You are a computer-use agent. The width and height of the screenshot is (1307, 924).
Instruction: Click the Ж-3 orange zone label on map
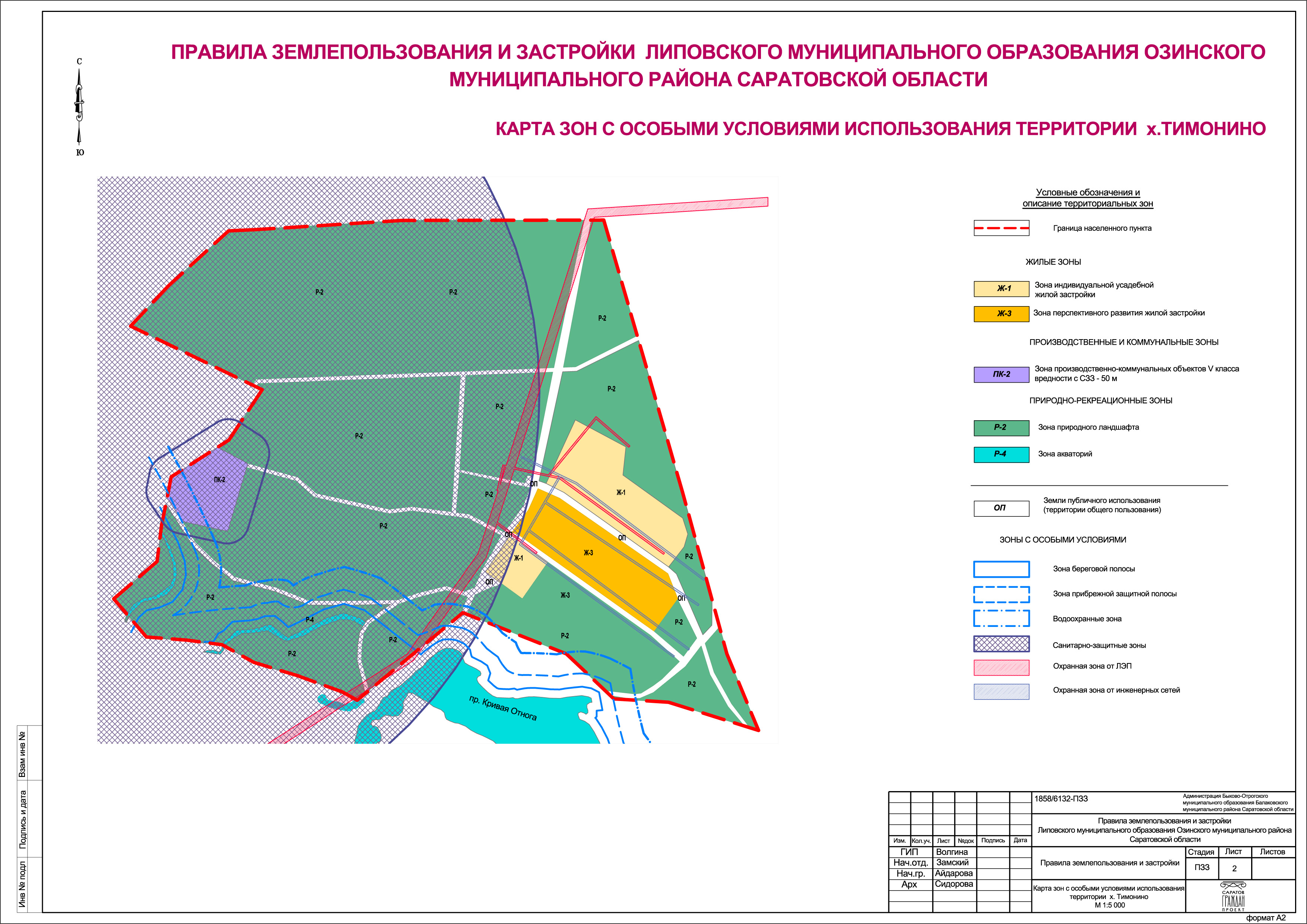[588, 552]
